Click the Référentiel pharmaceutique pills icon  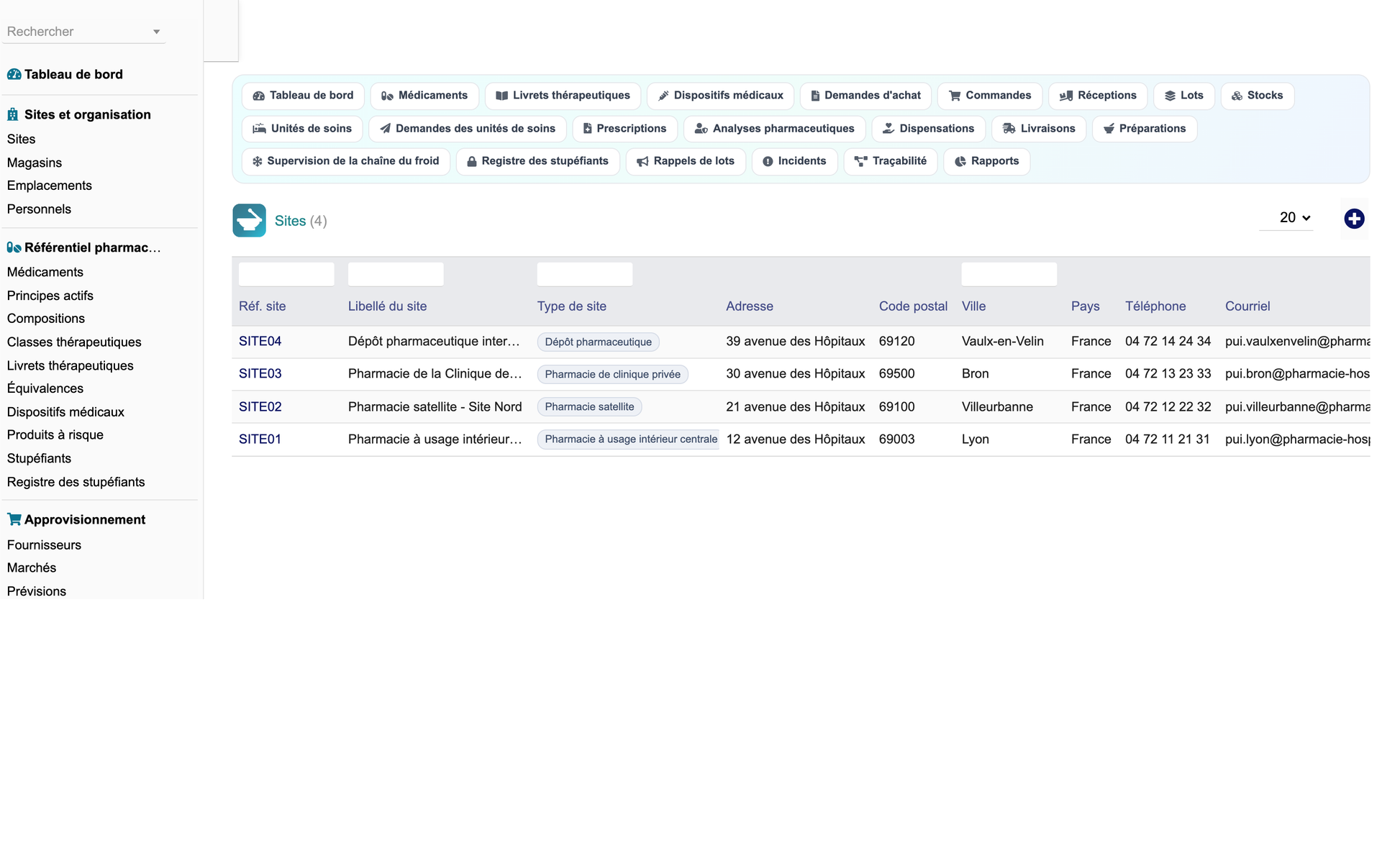coord(14,247)
